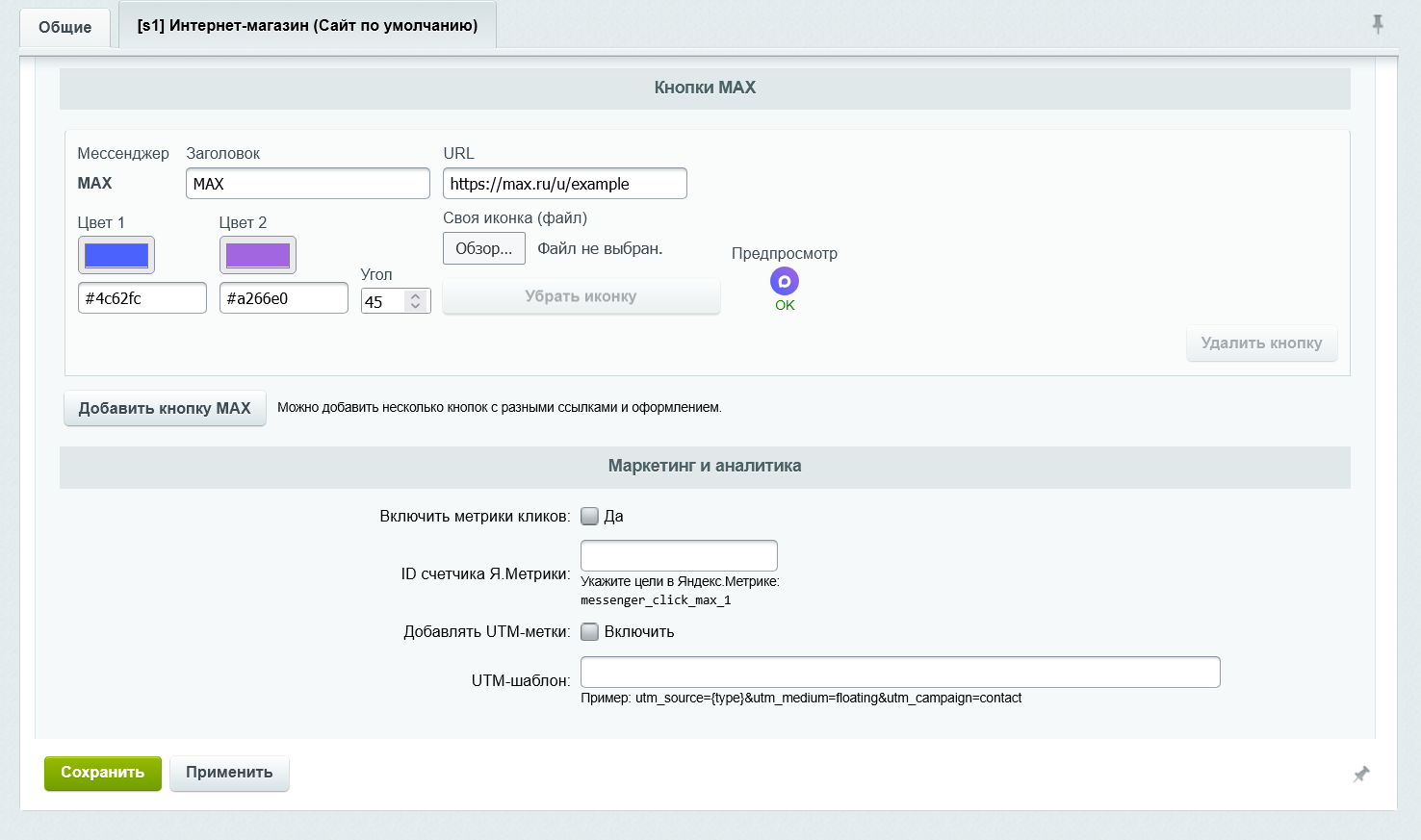1421x840 pixels.
Task: Click the Убрать иконку button
Action: tap(581, 296)
